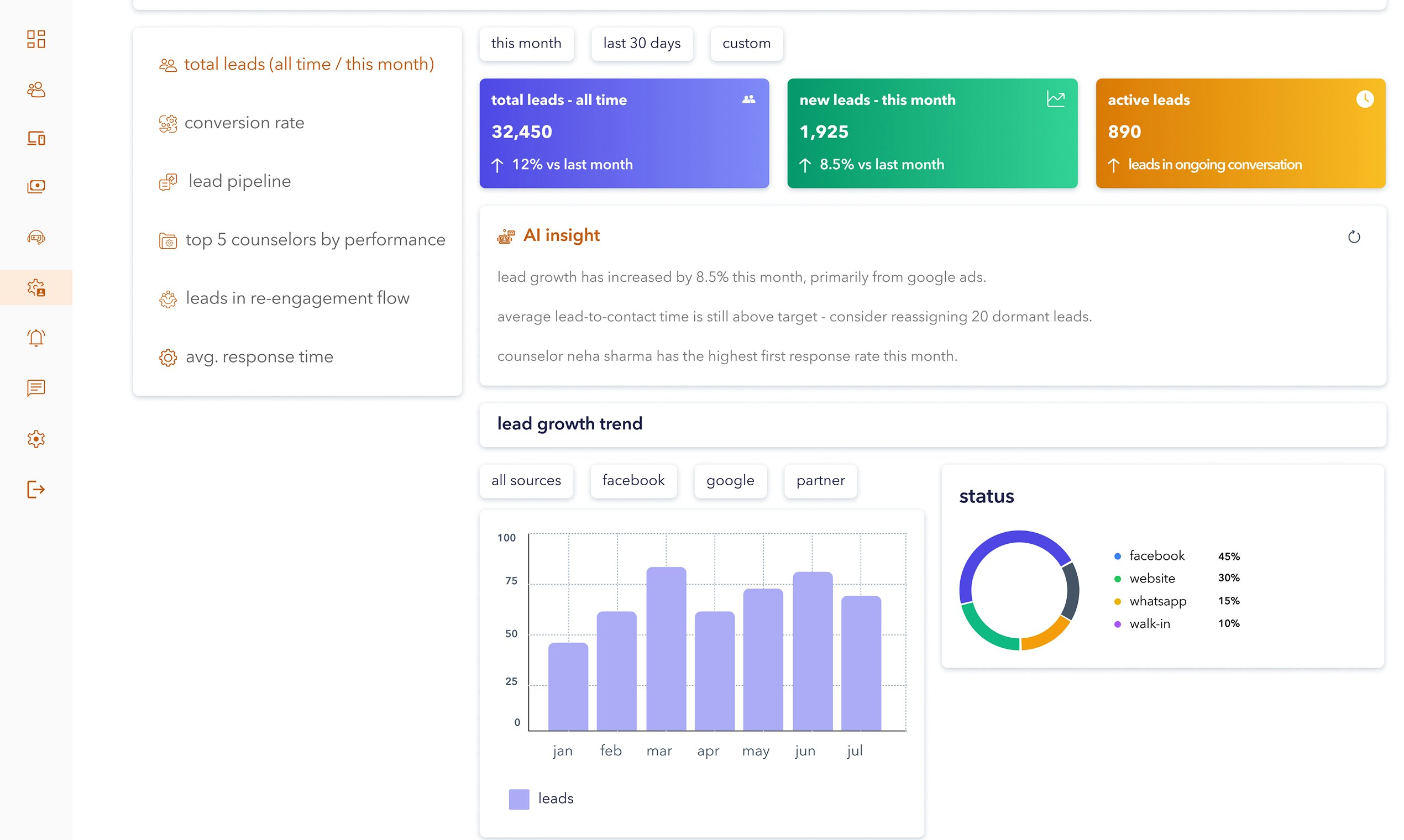
Task: Click the users group sidebar icon
Action: click(36, 90)
